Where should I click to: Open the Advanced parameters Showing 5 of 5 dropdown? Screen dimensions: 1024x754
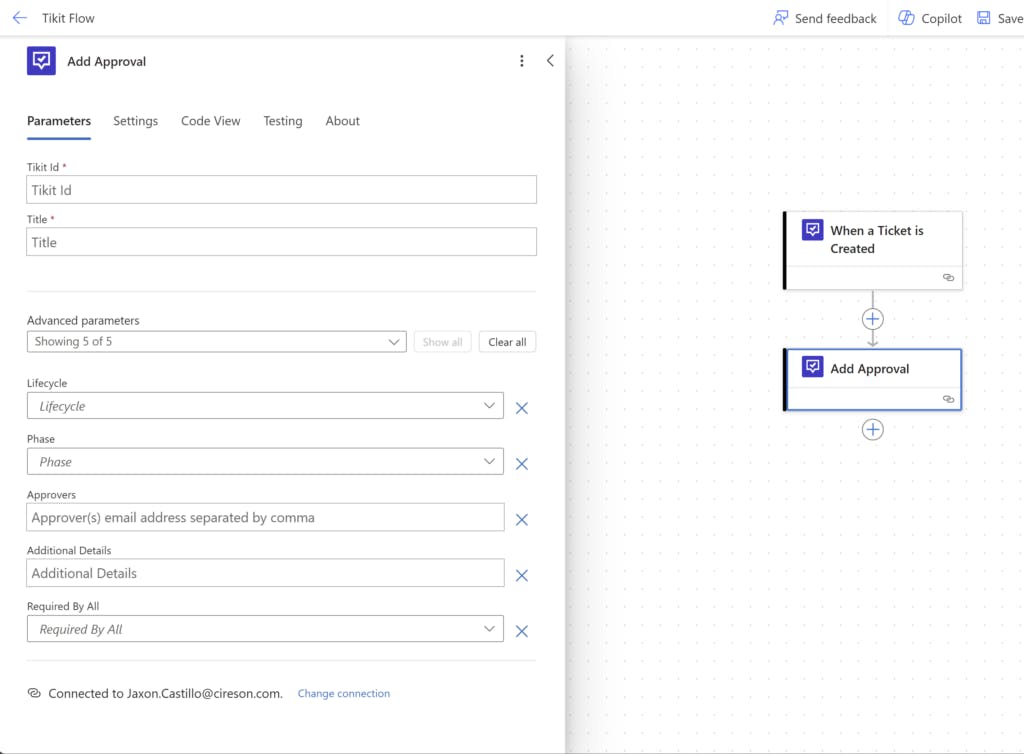point(216,342)
